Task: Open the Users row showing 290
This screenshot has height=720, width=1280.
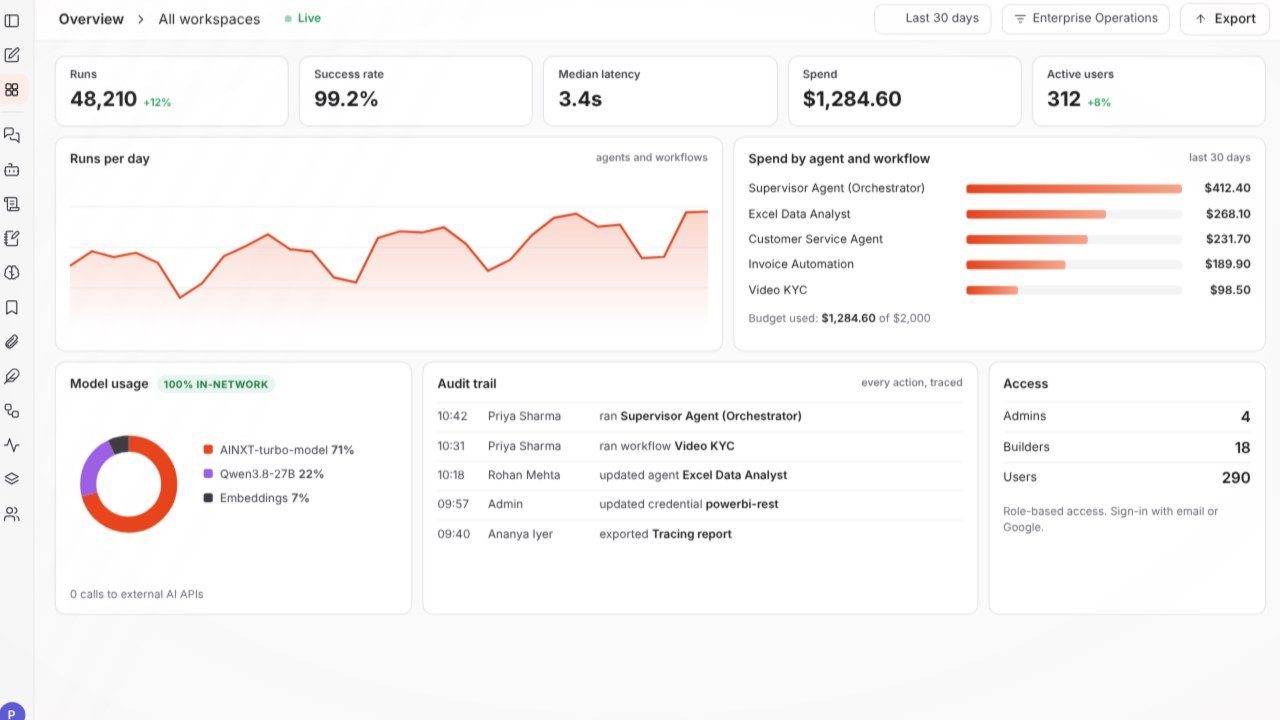Action: point(1127,477)
